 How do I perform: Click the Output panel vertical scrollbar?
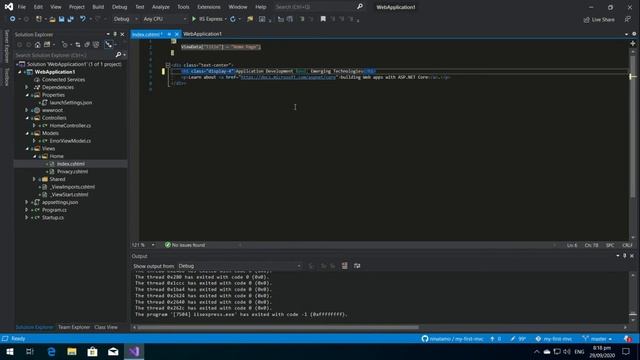coord(633,297)
